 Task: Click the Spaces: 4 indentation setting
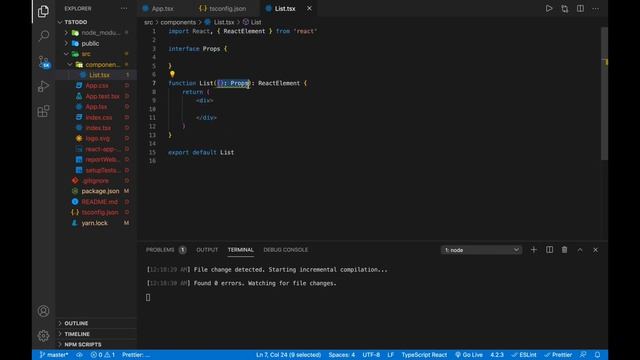tap(342, 355)
